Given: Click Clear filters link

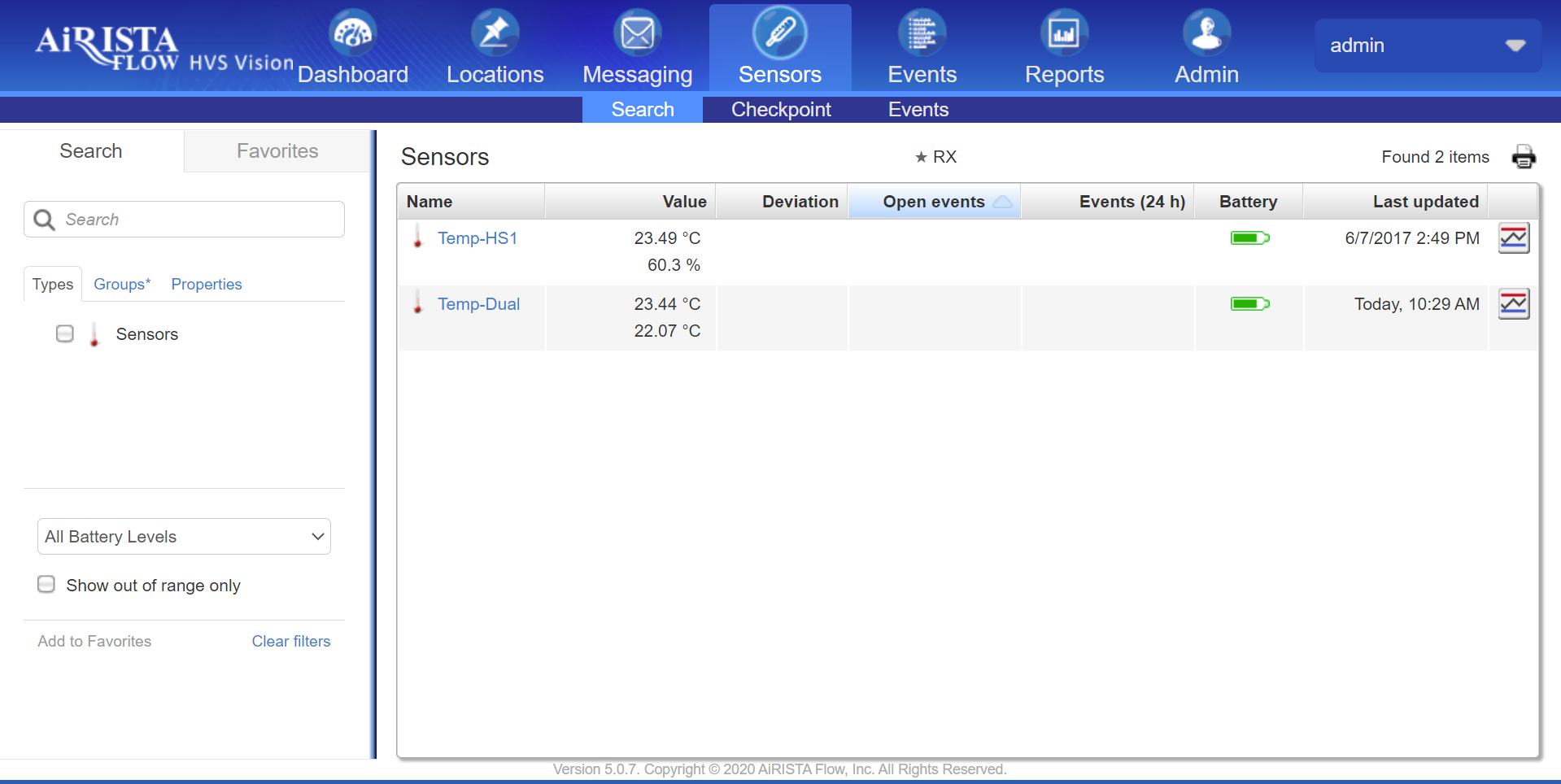Looking at the screenshot, I should tap(291, 641).
